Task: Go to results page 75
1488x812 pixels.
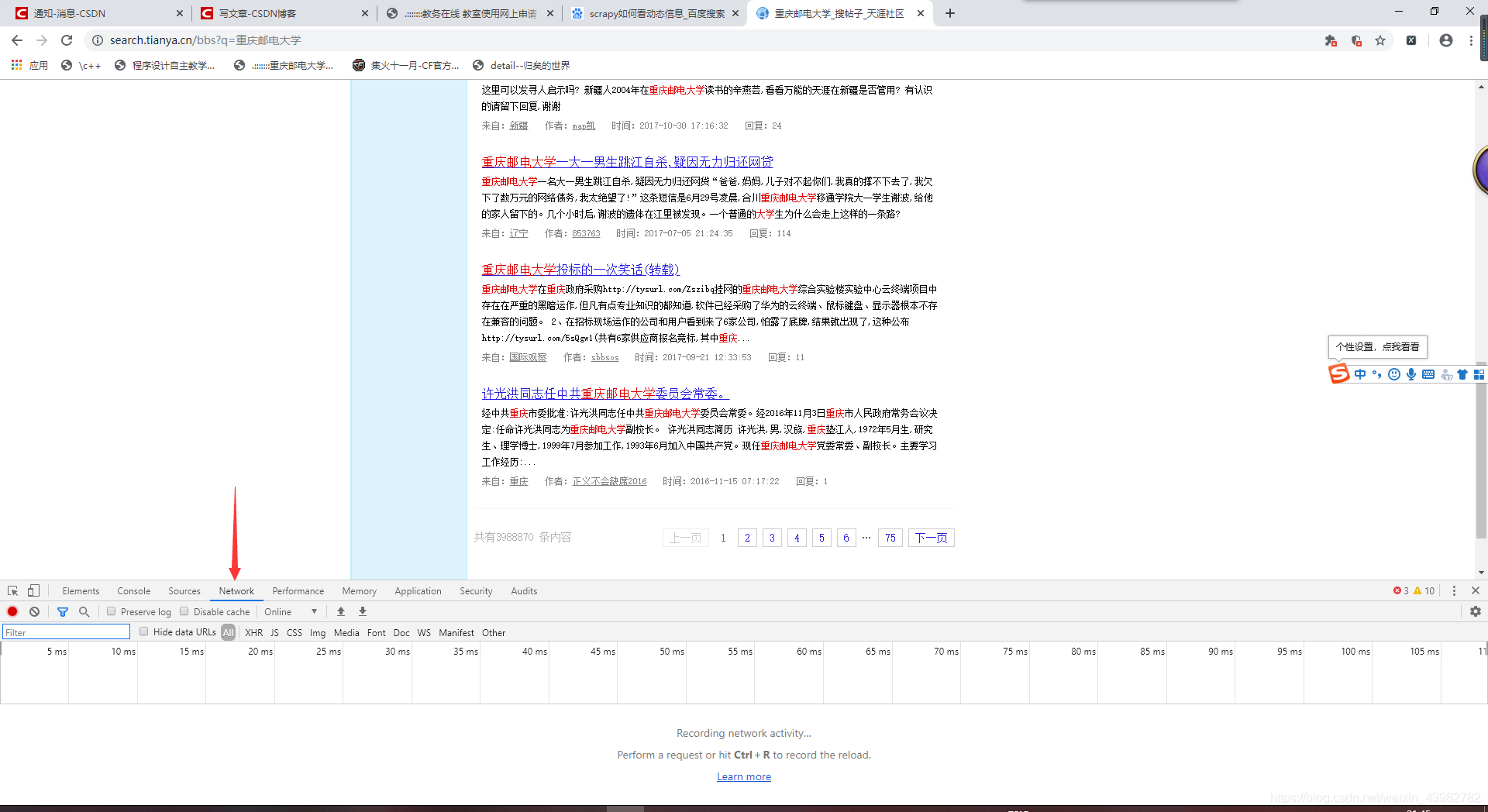Action: [890, 538]
